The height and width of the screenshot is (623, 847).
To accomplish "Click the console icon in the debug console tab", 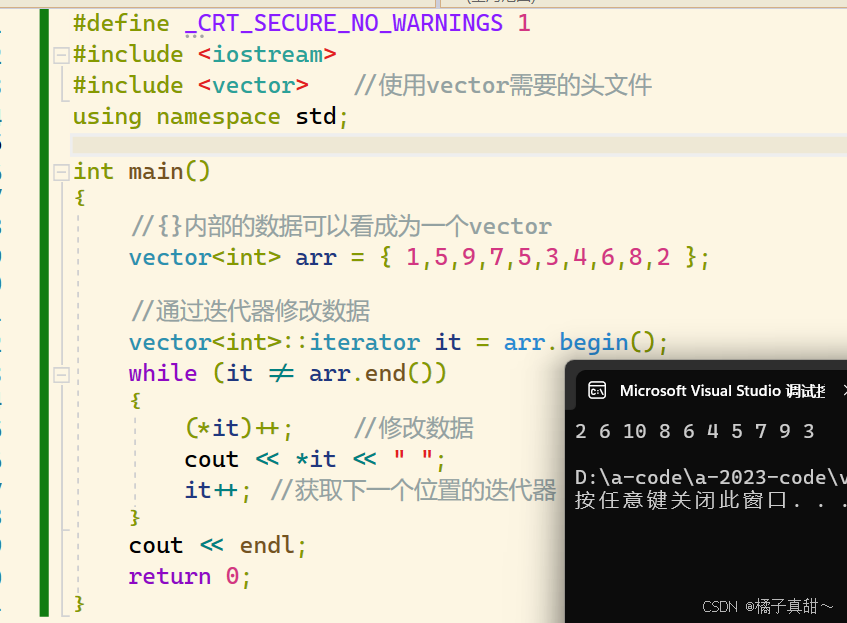I will (596, 390).
